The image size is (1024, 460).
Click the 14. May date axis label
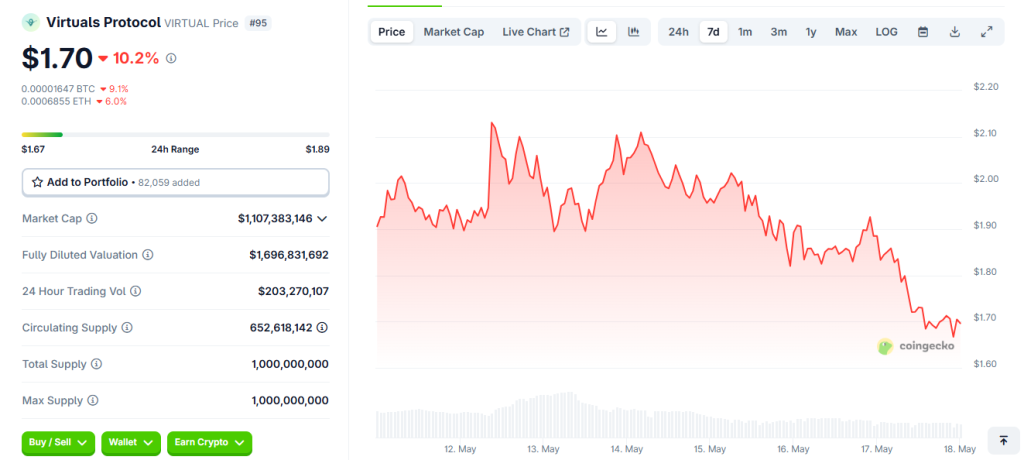tap(626, 450)
